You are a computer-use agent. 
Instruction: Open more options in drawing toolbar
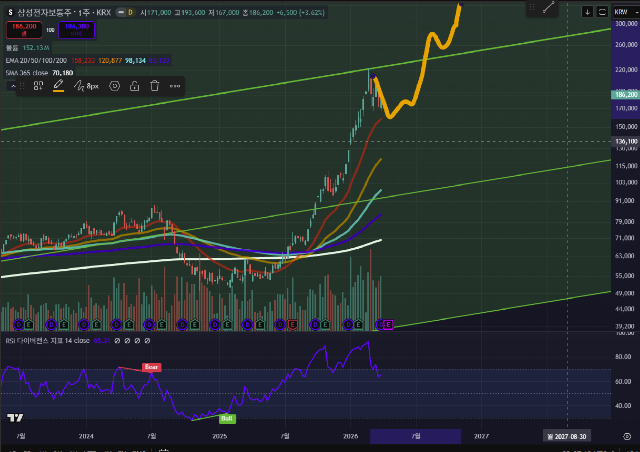pos(175,86)
